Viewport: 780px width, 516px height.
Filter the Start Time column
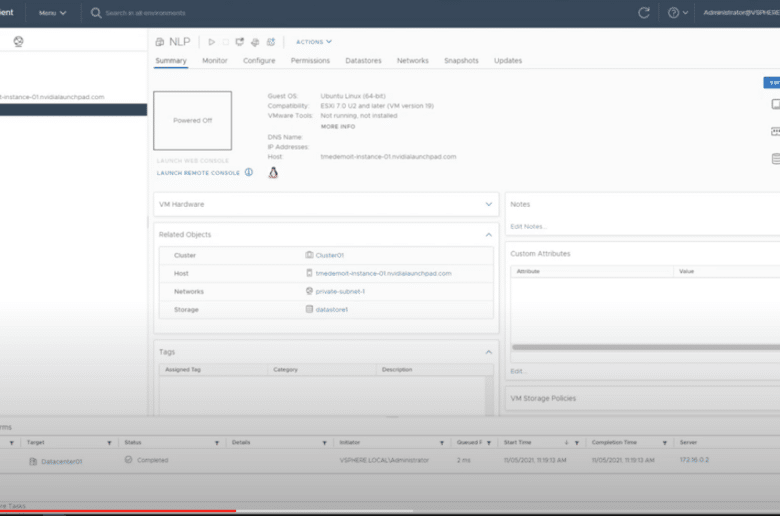click(x=577, y=442)
